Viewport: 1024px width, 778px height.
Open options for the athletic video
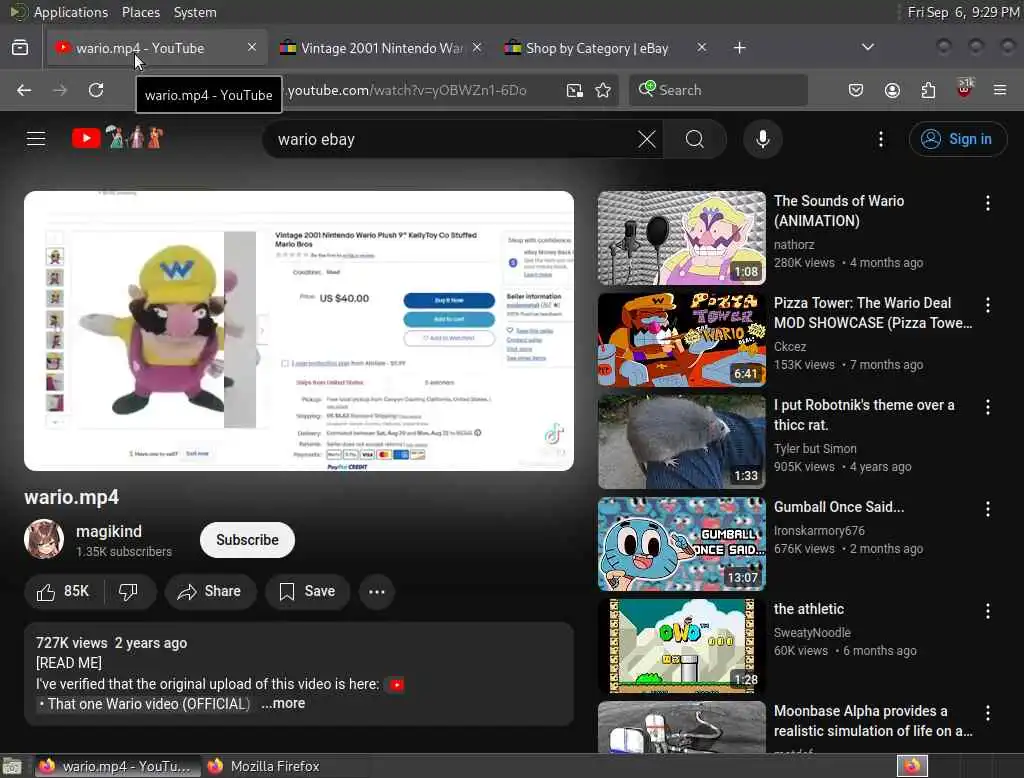(987, 611)
